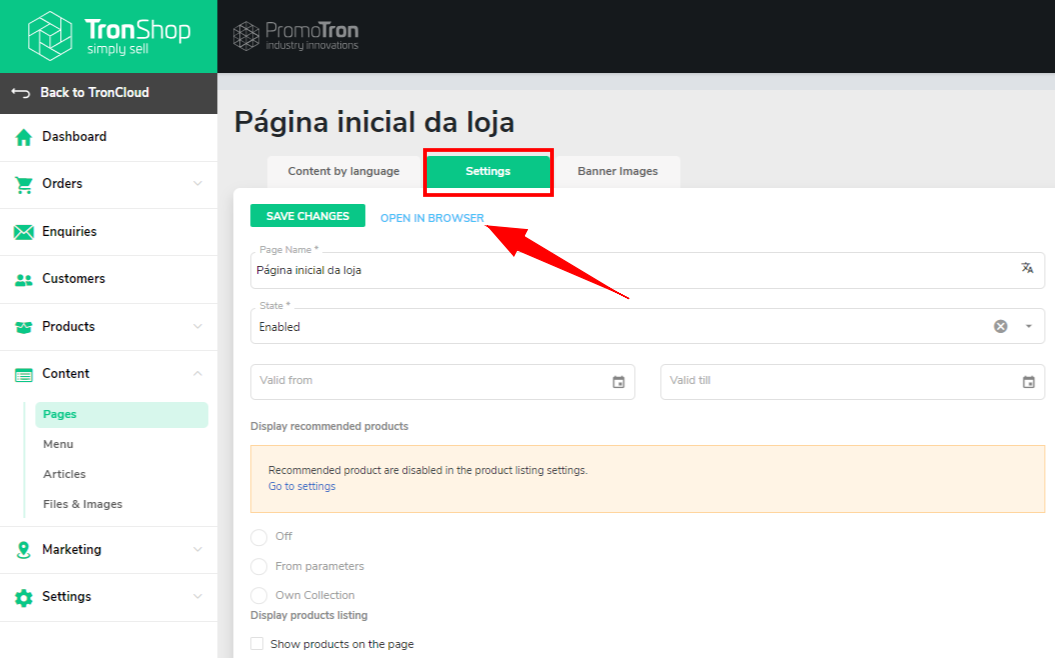
Task: Select Pages under Content
Action: pyautogui.click(x=122, y=414)
